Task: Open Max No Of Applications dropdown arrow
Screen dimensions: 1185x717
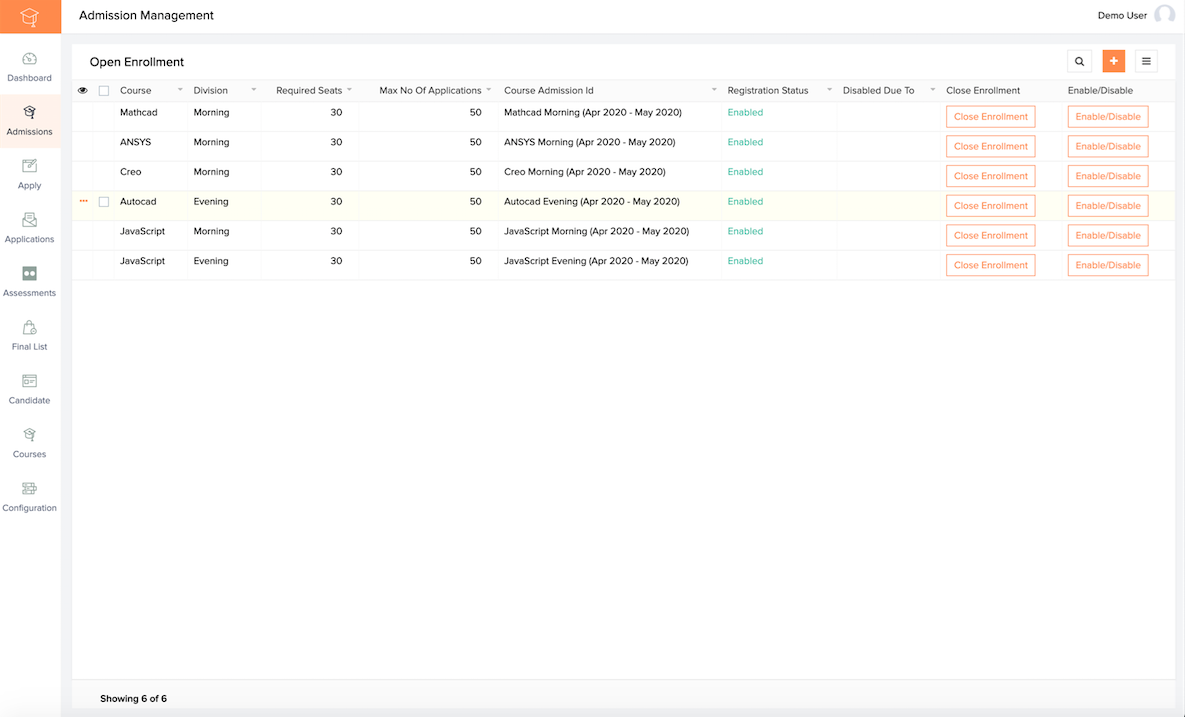Action: (x=489, y=90)
